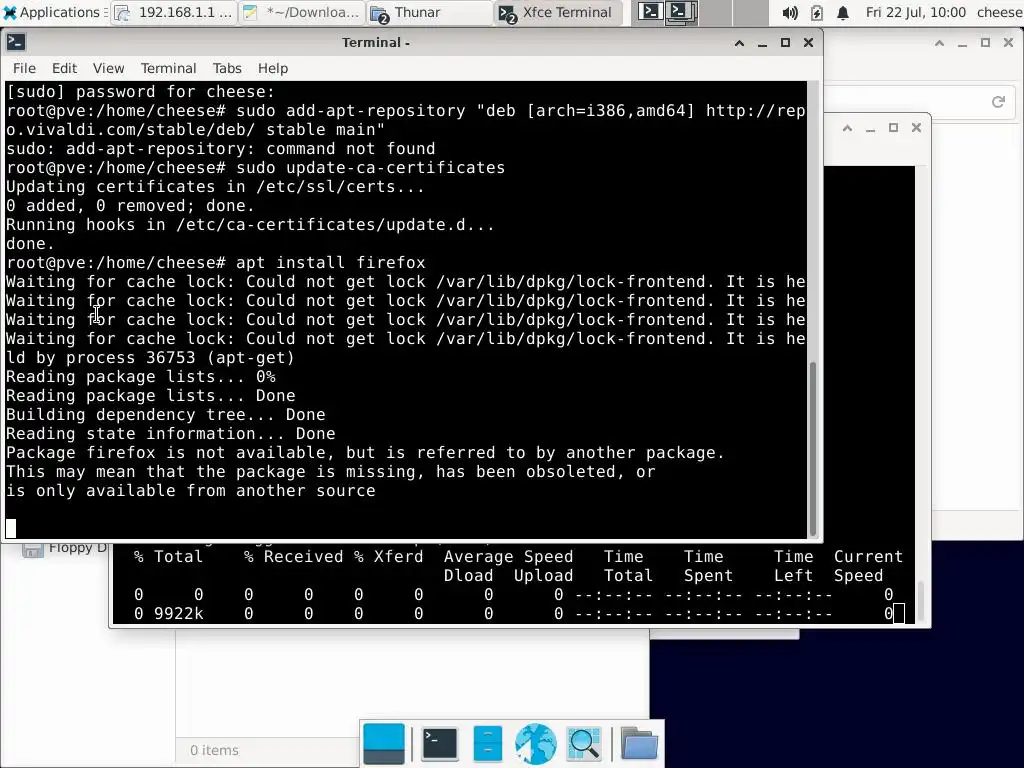Switch to the Xfce Terminal taskbar button
This screenshot has width=1024, height=768.
556,12
